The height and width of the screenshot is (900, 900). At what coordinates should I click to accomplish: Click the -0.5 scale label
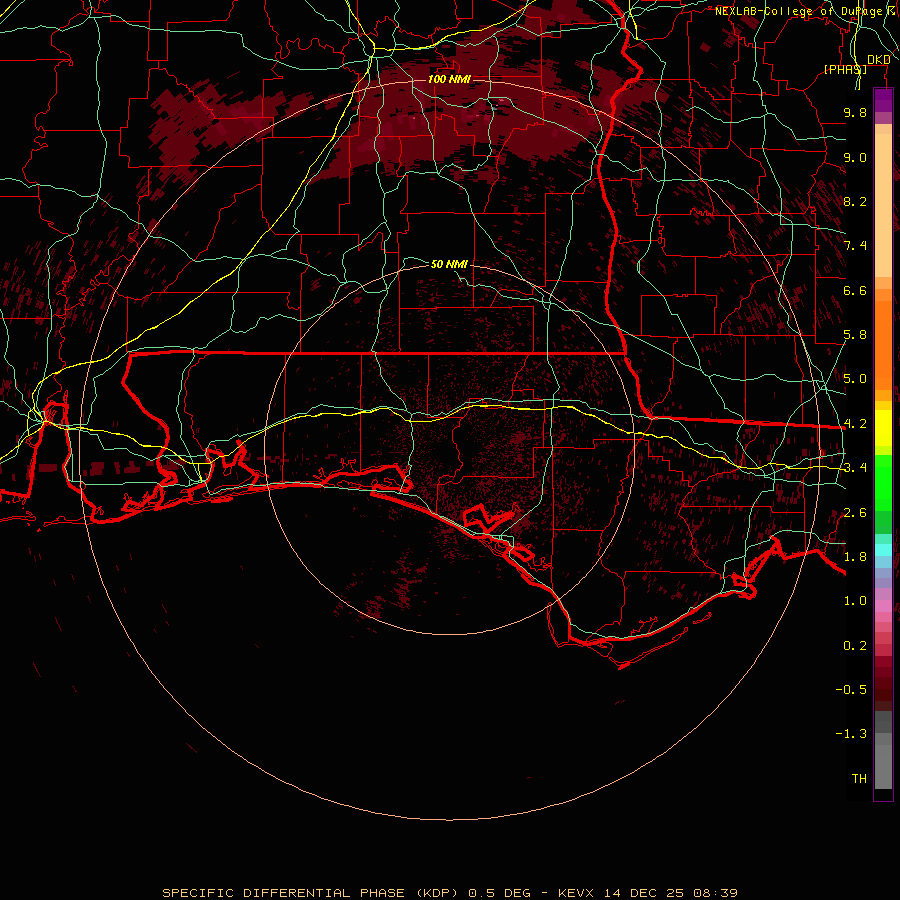851,690
